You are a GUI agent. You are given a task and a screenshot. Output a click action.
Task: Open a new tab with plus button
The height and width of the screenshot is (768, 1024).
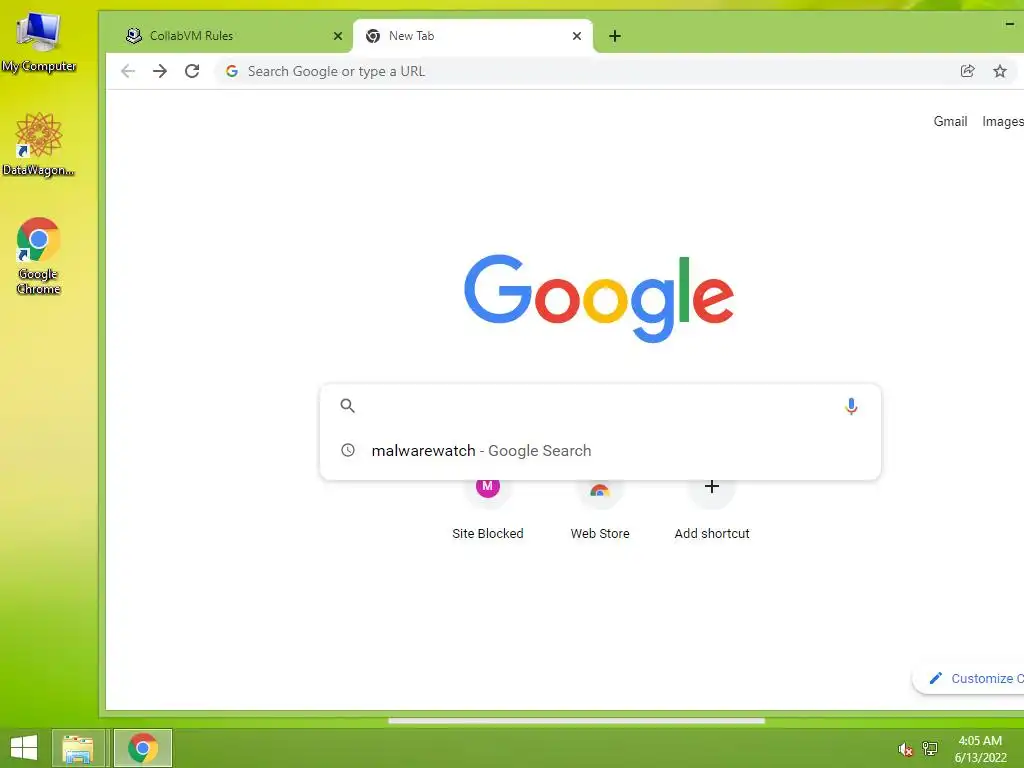click(x=615, y=36)
